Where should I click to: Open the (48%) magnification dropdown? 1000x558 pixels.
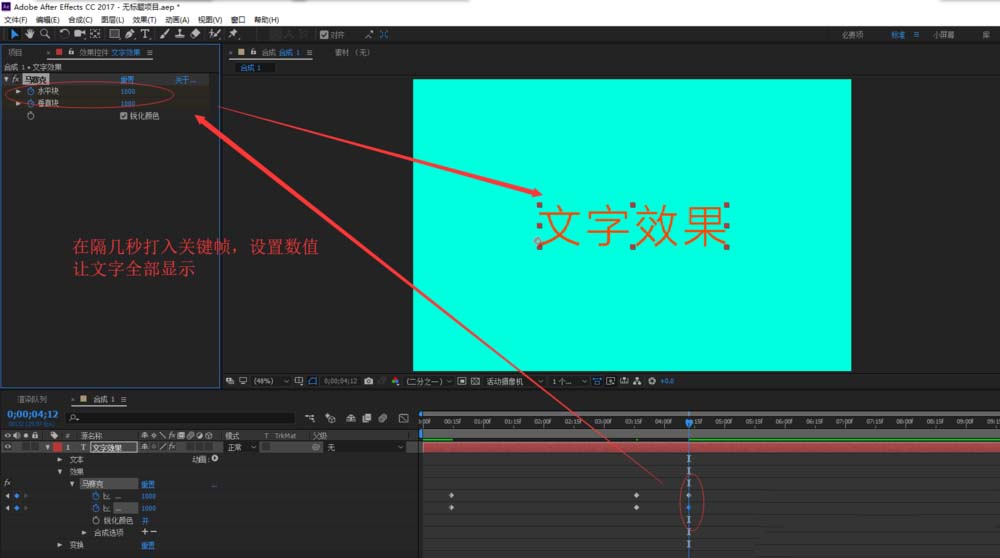(271, 381)
